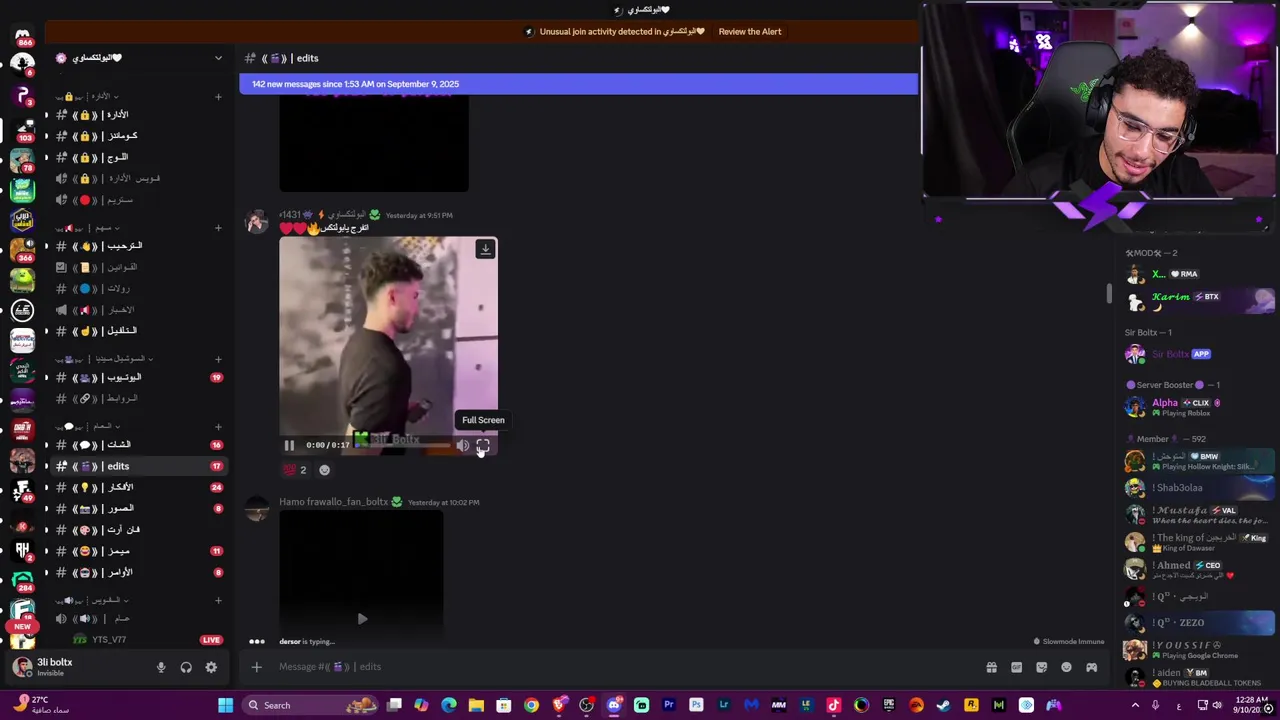This screenshot has width=1280, height=720.
Task: Open Photoshop from the taskbar
Action: 696,705
